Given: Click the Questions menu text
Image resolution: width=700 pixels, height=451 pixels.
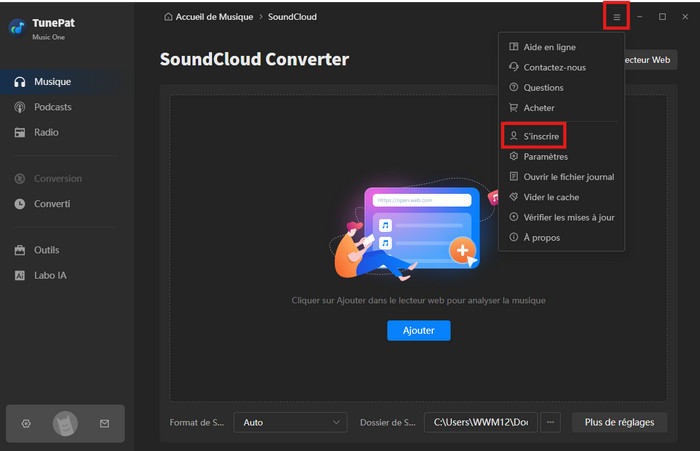Looking at the screenshot, I should [543, 88].
